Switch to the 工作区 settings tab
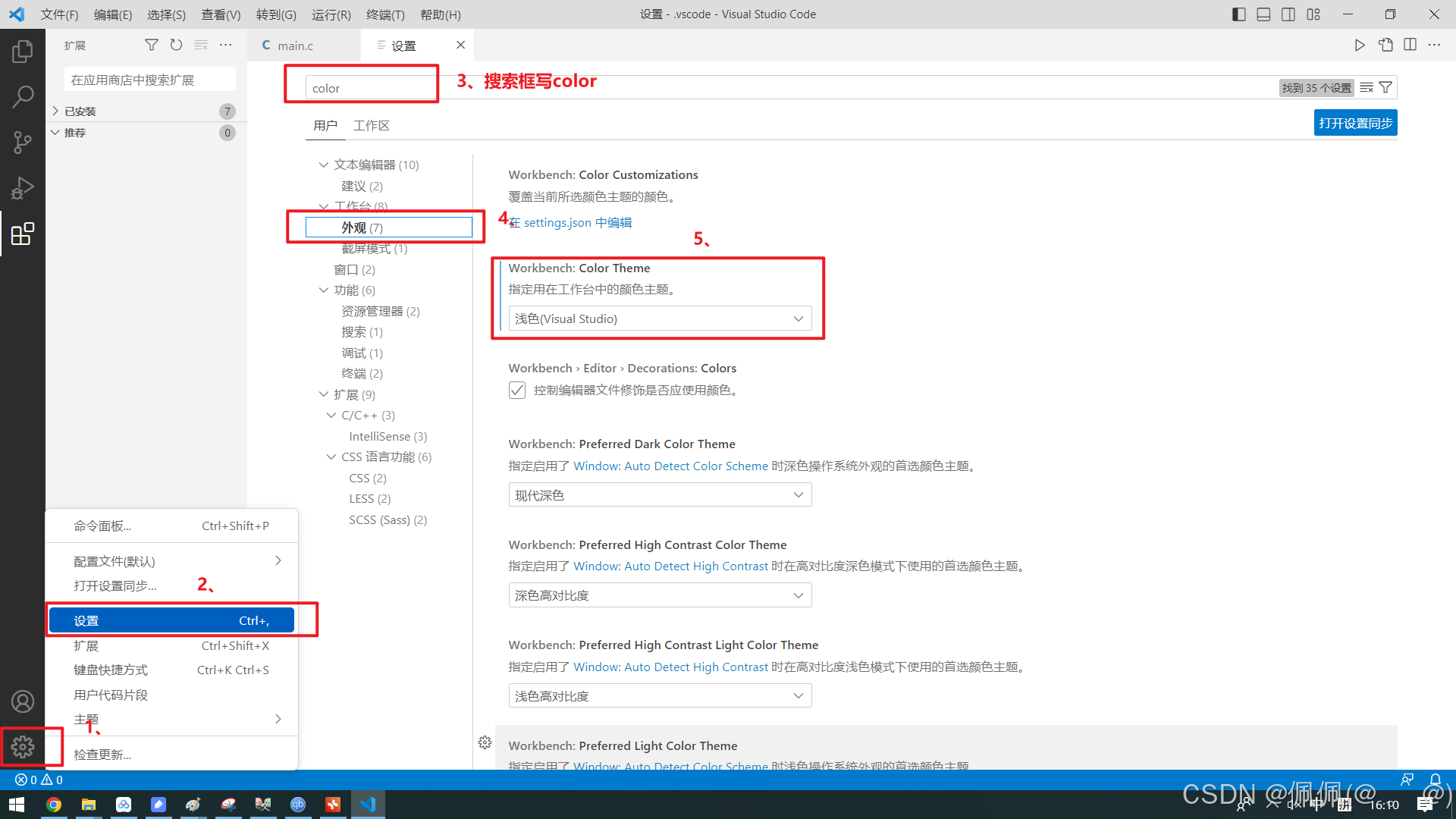The width and height of the screenshot is (1456, 819). pyautogui.click(x=371, y=125)
